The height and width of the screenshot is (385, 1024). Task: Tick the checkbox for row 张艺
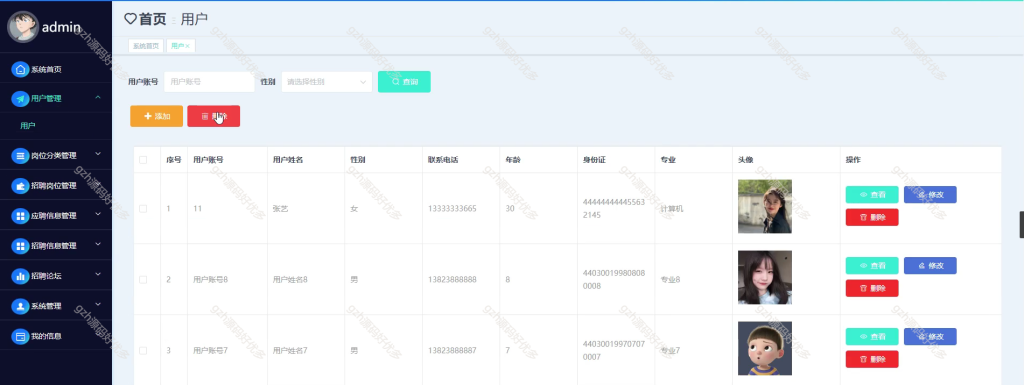click(x=143, y=209)
